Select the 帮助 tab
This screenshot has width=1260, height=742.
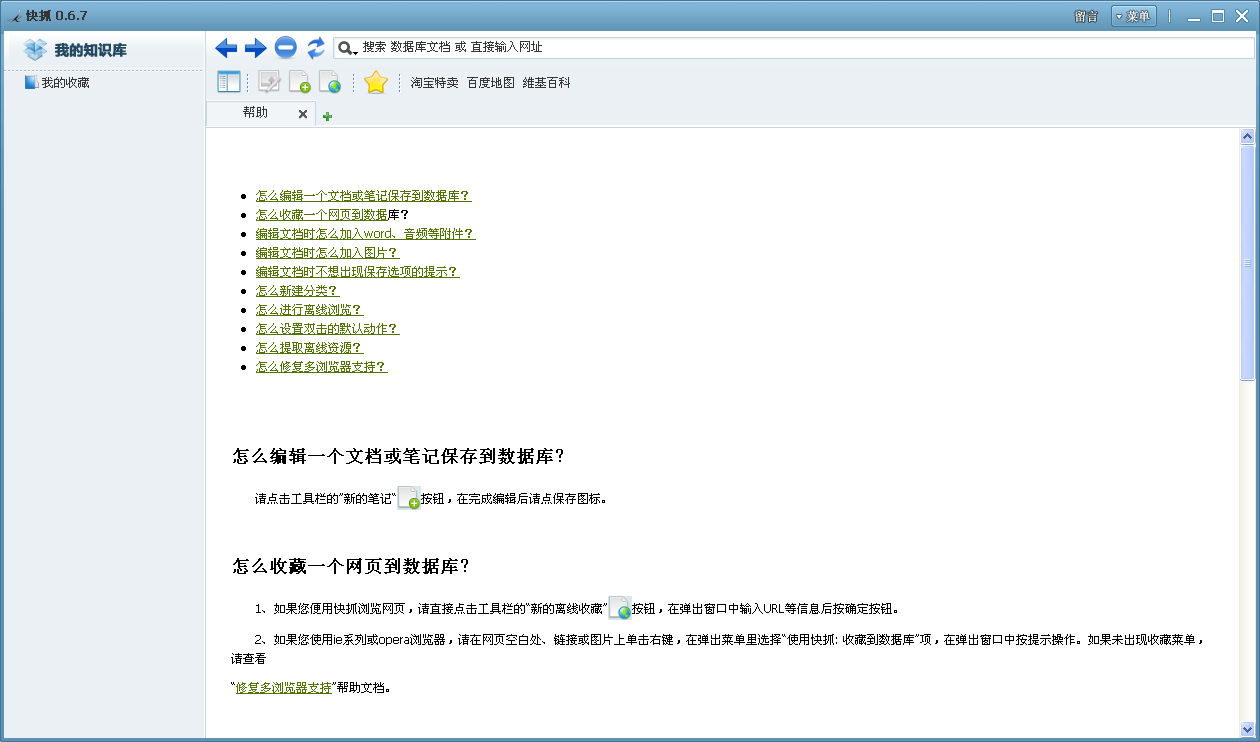[x=255, y=113]
